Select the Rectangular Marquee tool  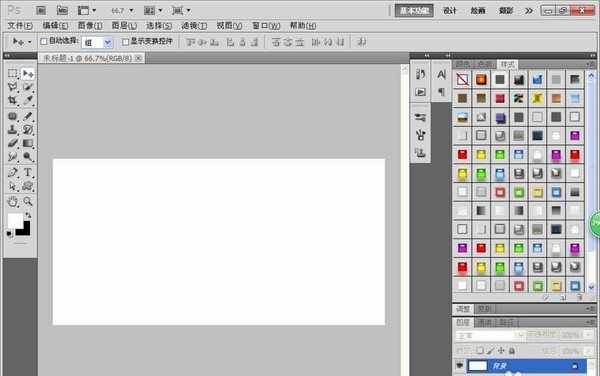coord(13,73)
